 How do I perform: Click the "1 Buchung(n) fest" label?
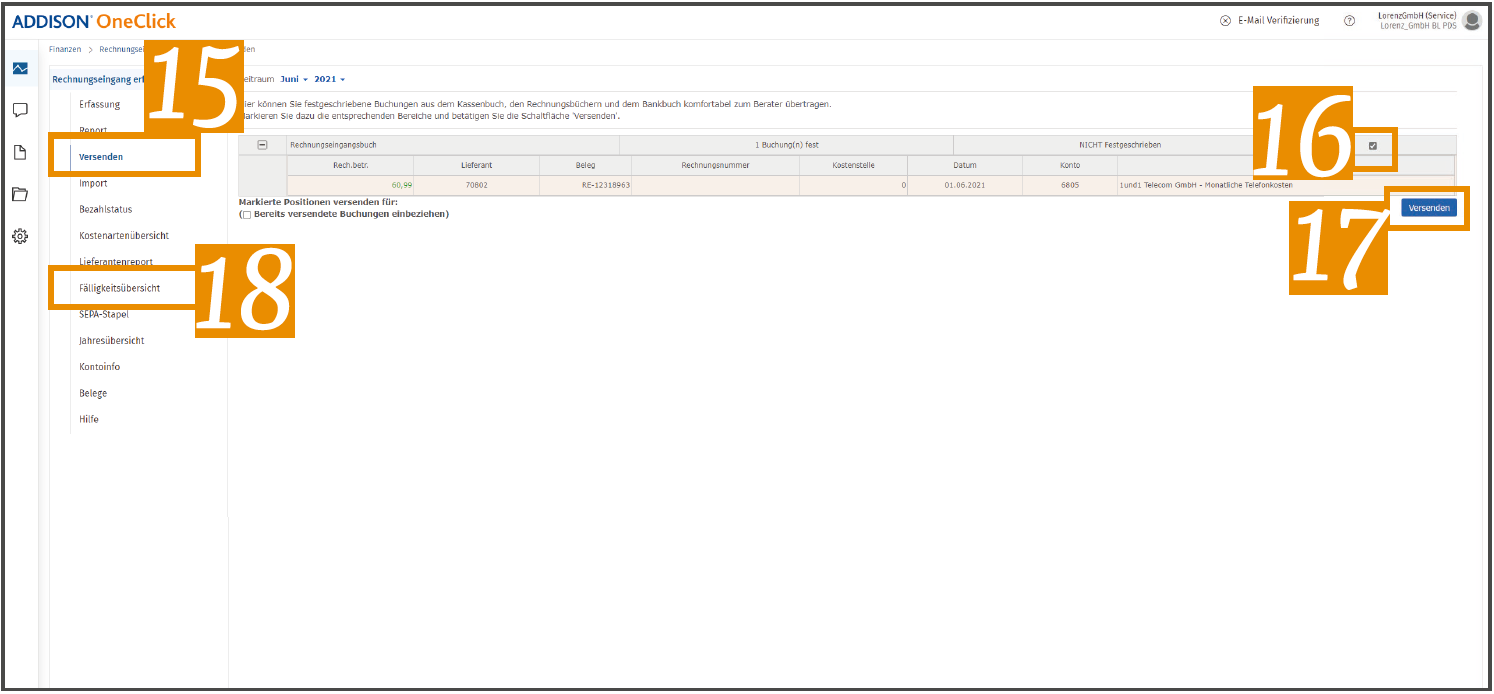click(787, 145)
